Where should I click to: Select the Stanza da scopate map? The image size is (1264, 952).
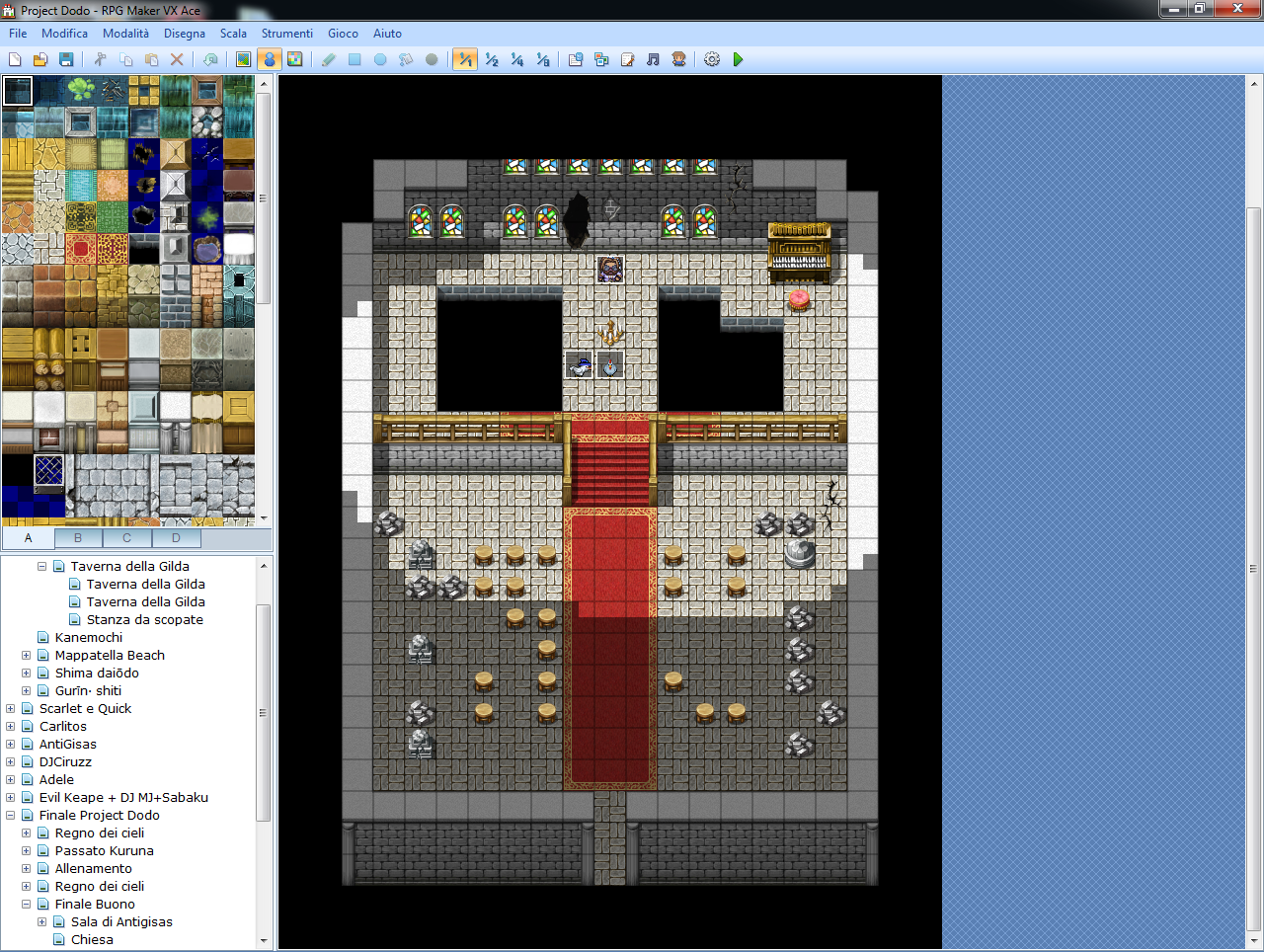coord(144,620)
